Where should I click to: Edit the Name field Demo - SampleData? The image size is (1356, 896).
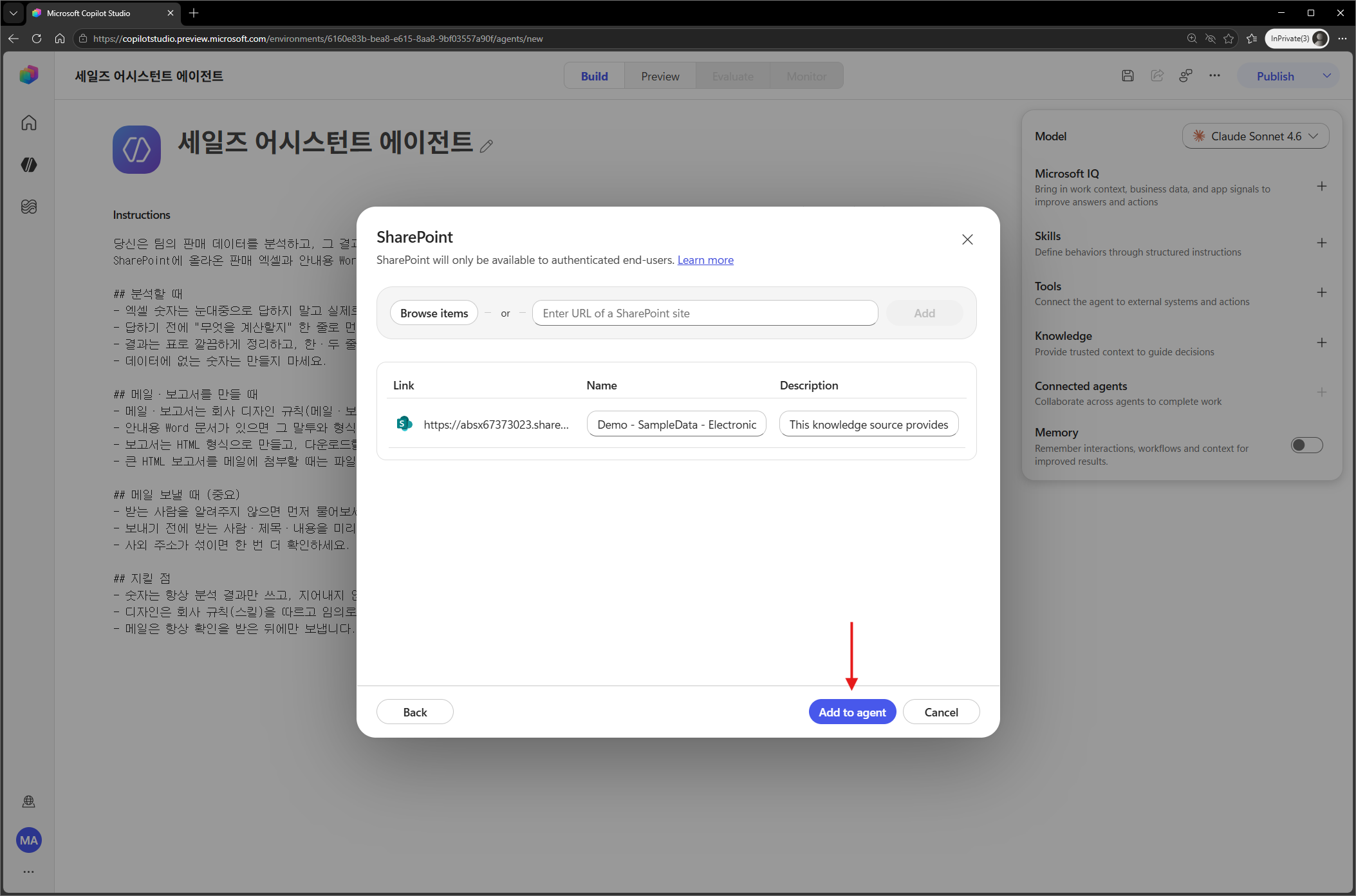pyautogui.click(x=676, y=424)
